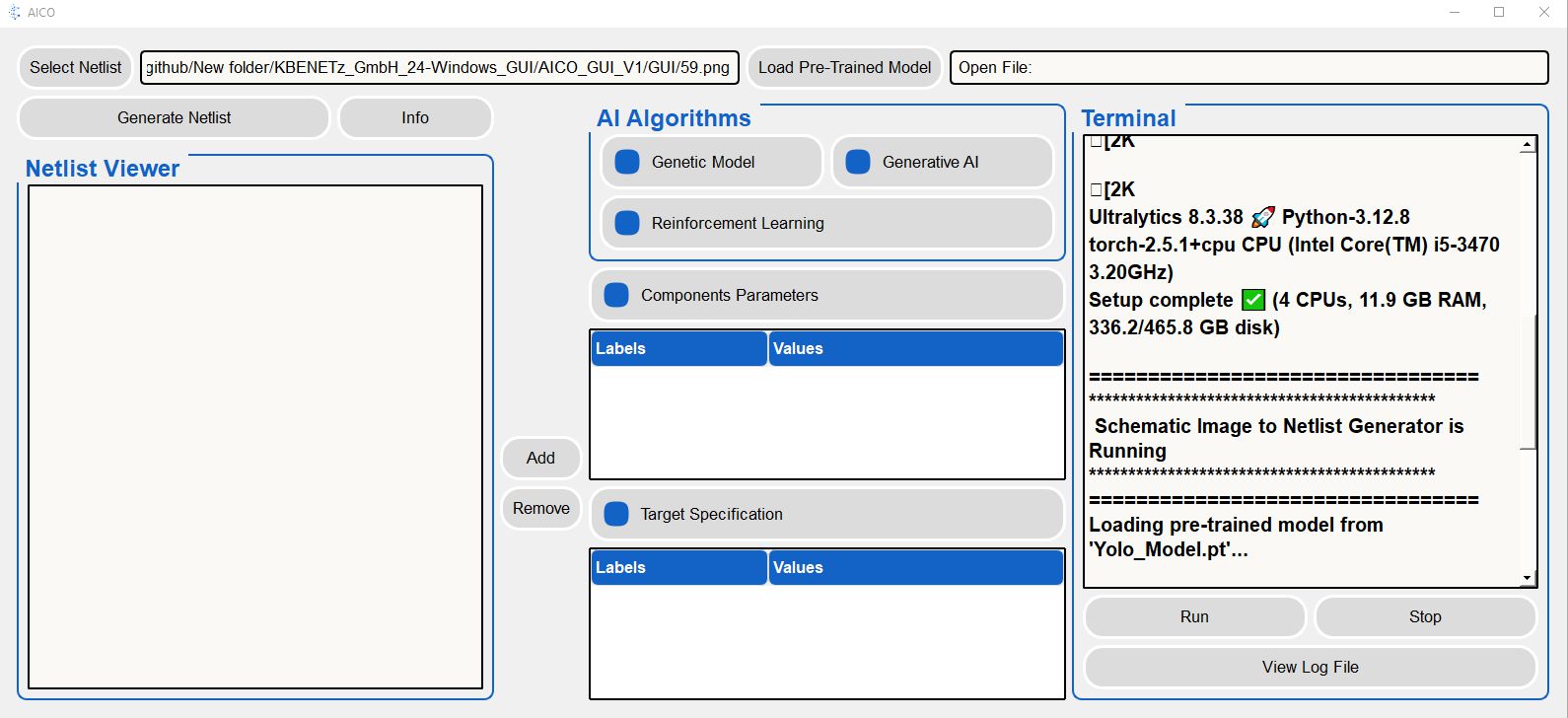Toggle the Target Specification indicator
The width and height of the screenshot is (1568, 718).
pos(616,514)
